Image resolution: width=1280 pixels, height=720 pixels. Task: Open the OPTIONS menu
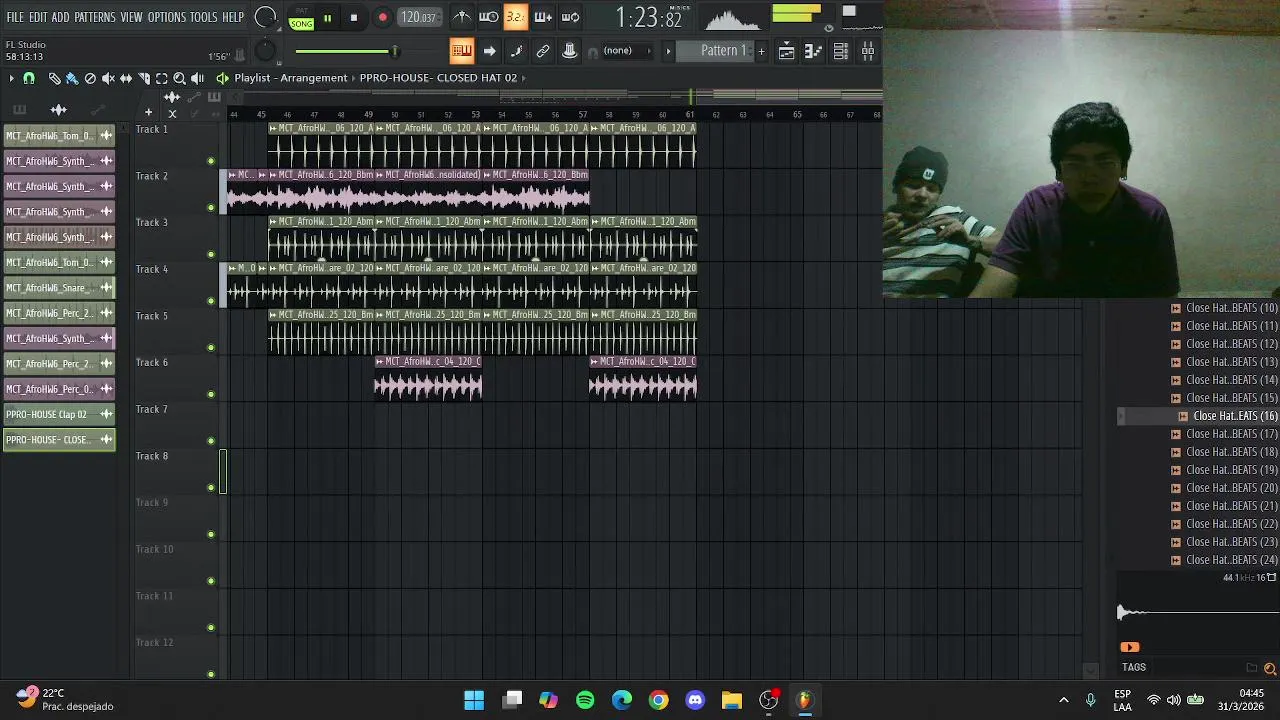[x=167, y=17]
